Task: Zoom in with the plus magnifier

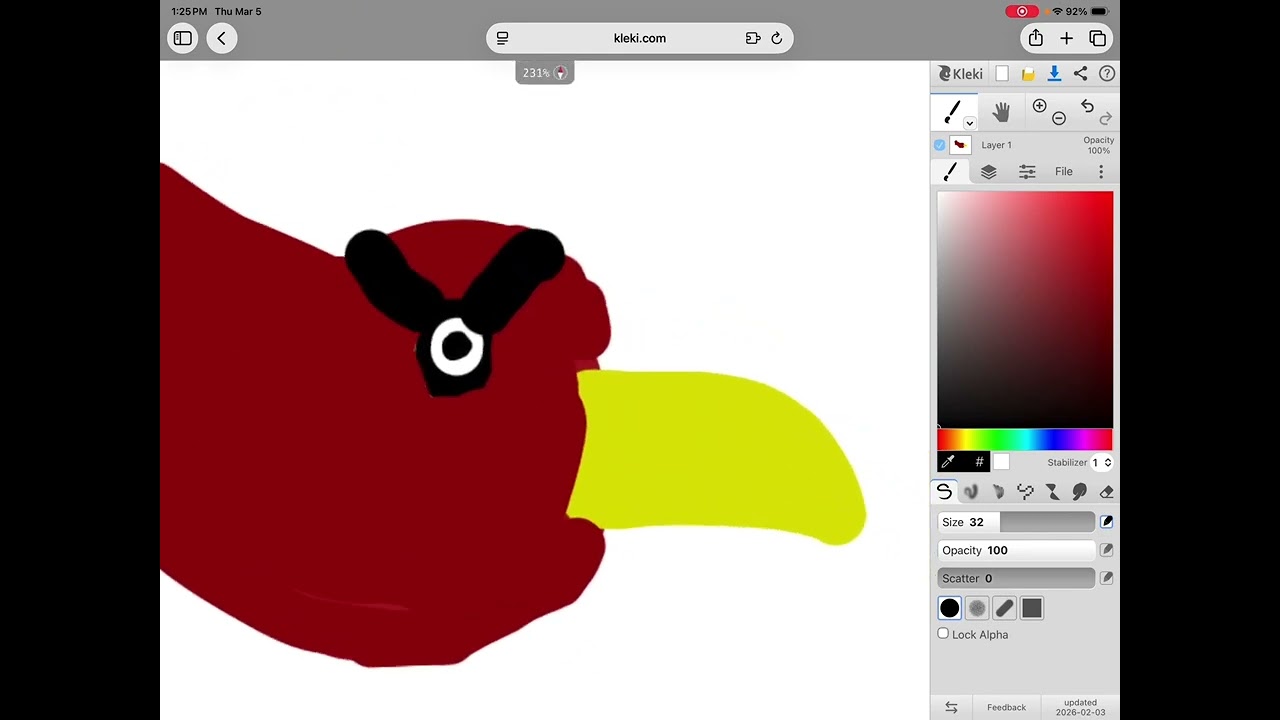Action: click(1039, 106)
